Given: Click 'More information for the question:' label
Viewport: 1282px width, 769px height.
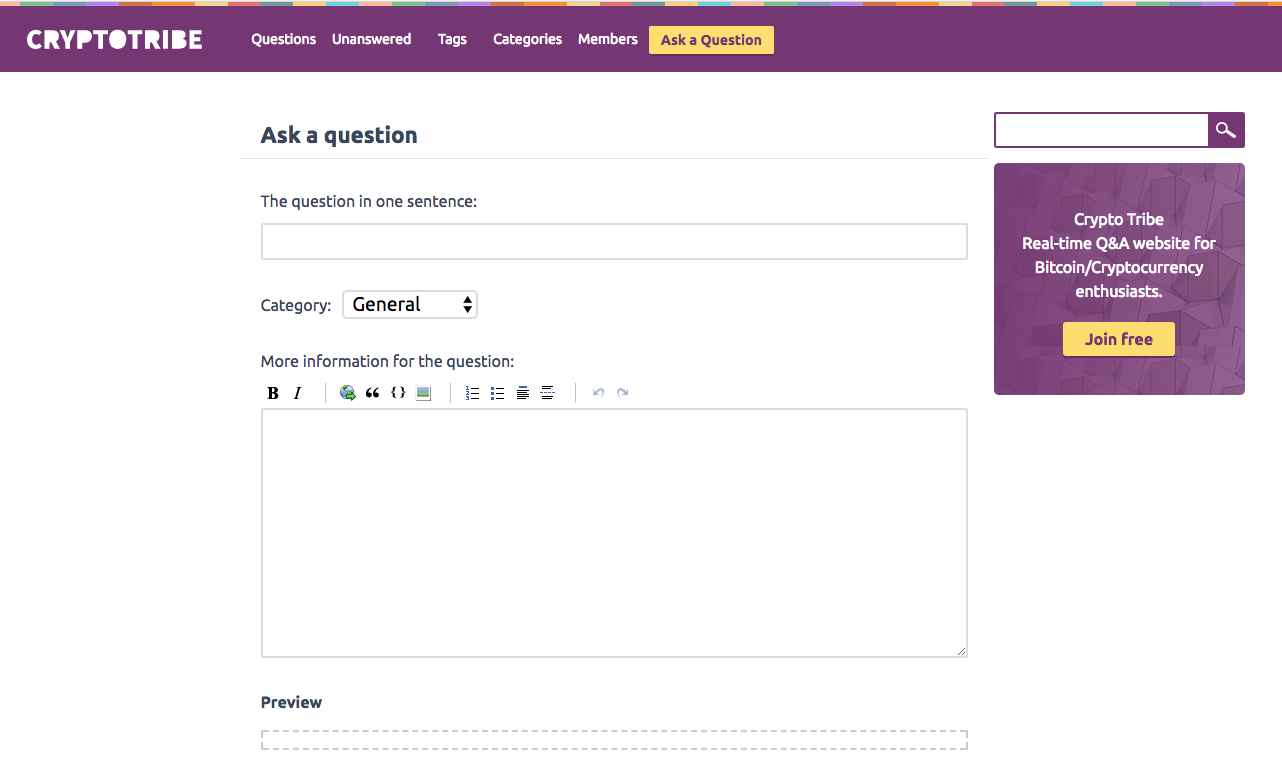Looking at the screenshot, I should click(388, 361).
